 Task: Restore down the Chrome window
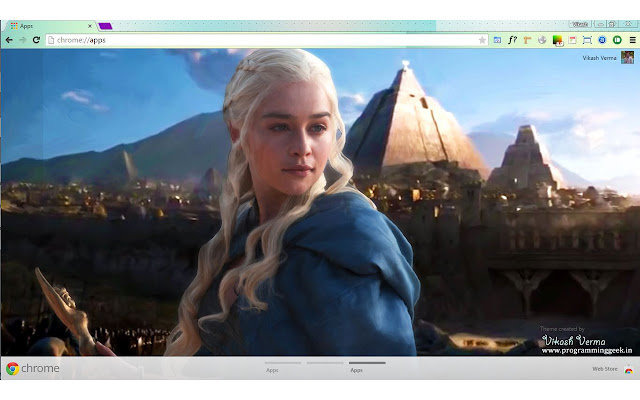coord(612,24)
